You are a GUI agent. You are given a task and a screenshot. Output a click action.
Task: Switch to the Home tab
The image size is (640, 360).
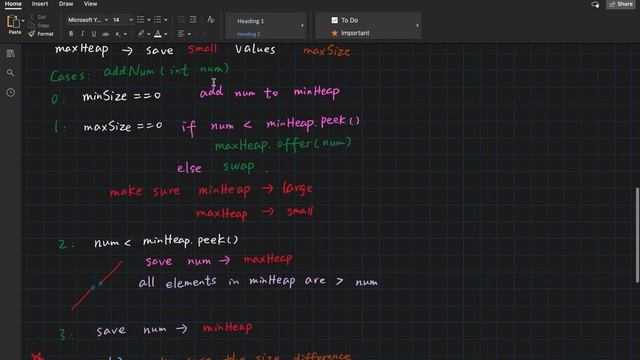(x=13, y=4)
